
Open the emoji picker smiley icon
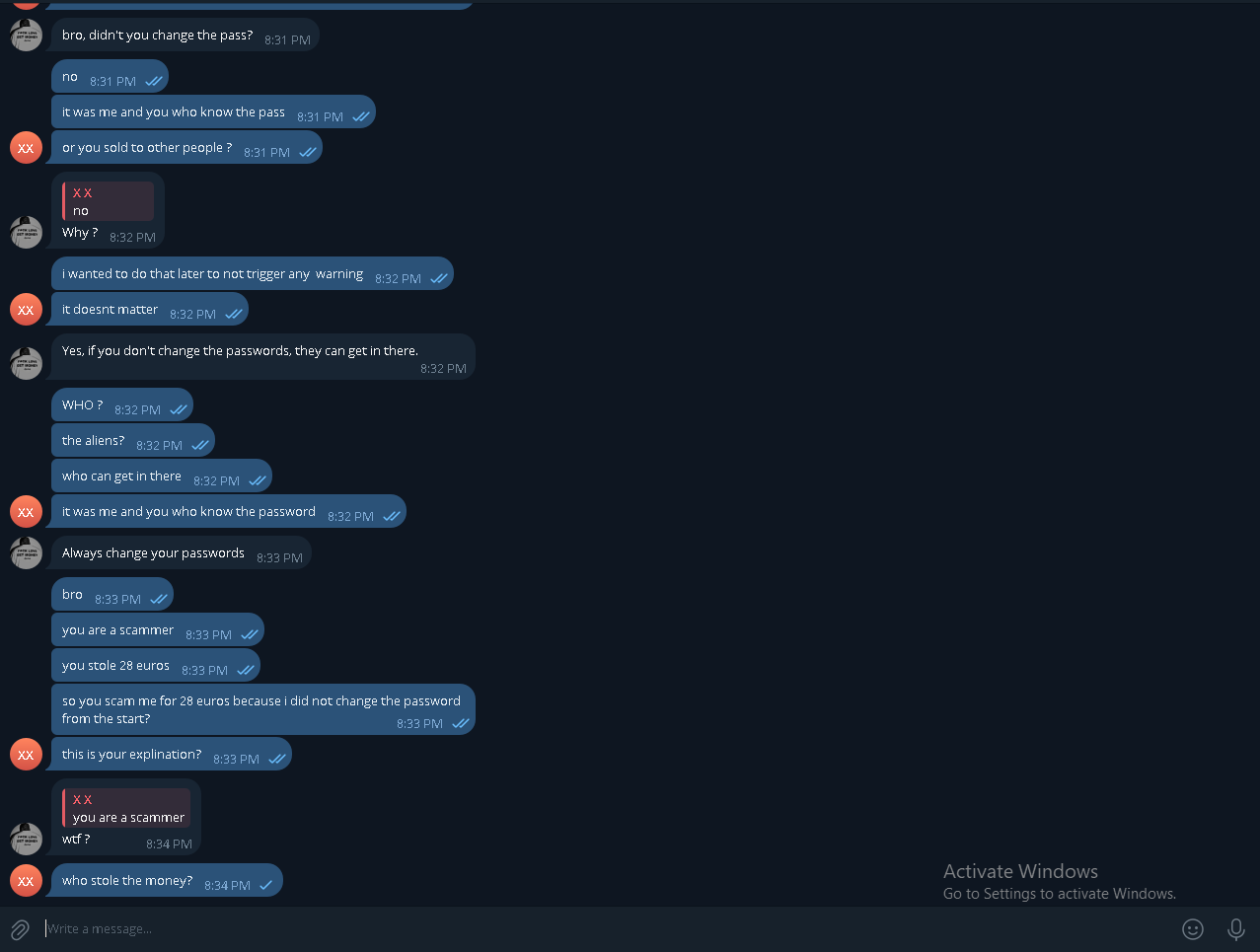(x=1193, y=929)
